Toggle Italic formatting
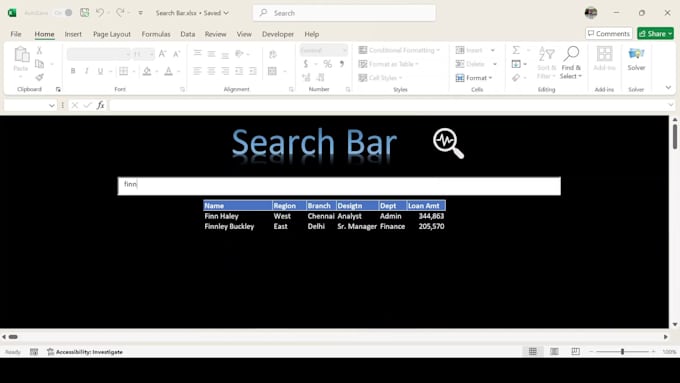The height and width of the screenshot is (383, 680). pyautogui.click(x=87, y=71)
